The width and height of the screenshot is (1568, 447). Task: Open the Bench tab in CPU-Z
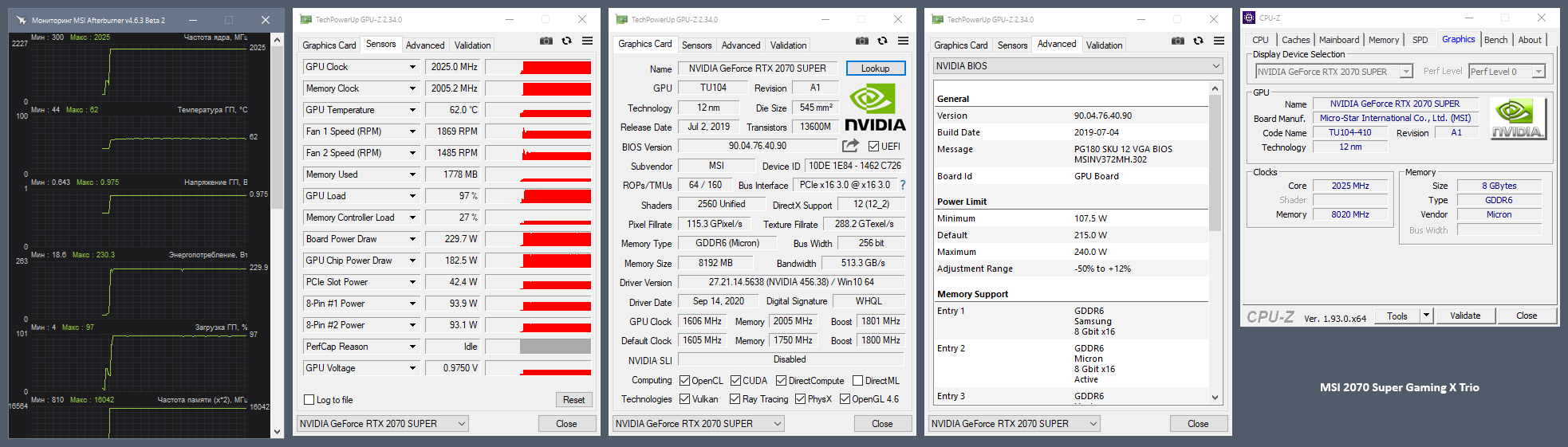(x=1495, y=40)
